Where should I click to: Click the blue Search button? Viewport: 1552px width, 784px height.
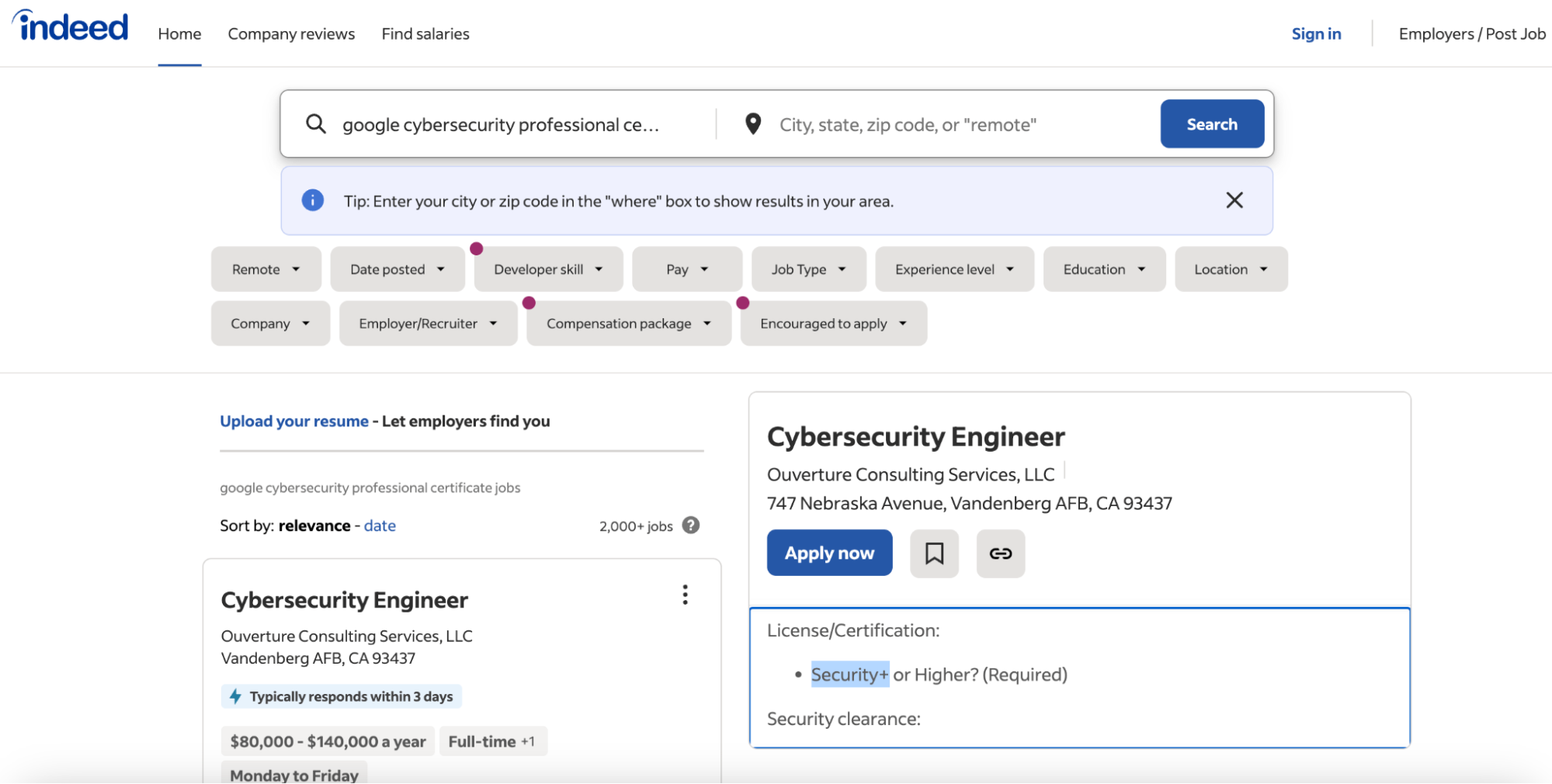(x=1212, y=123)
